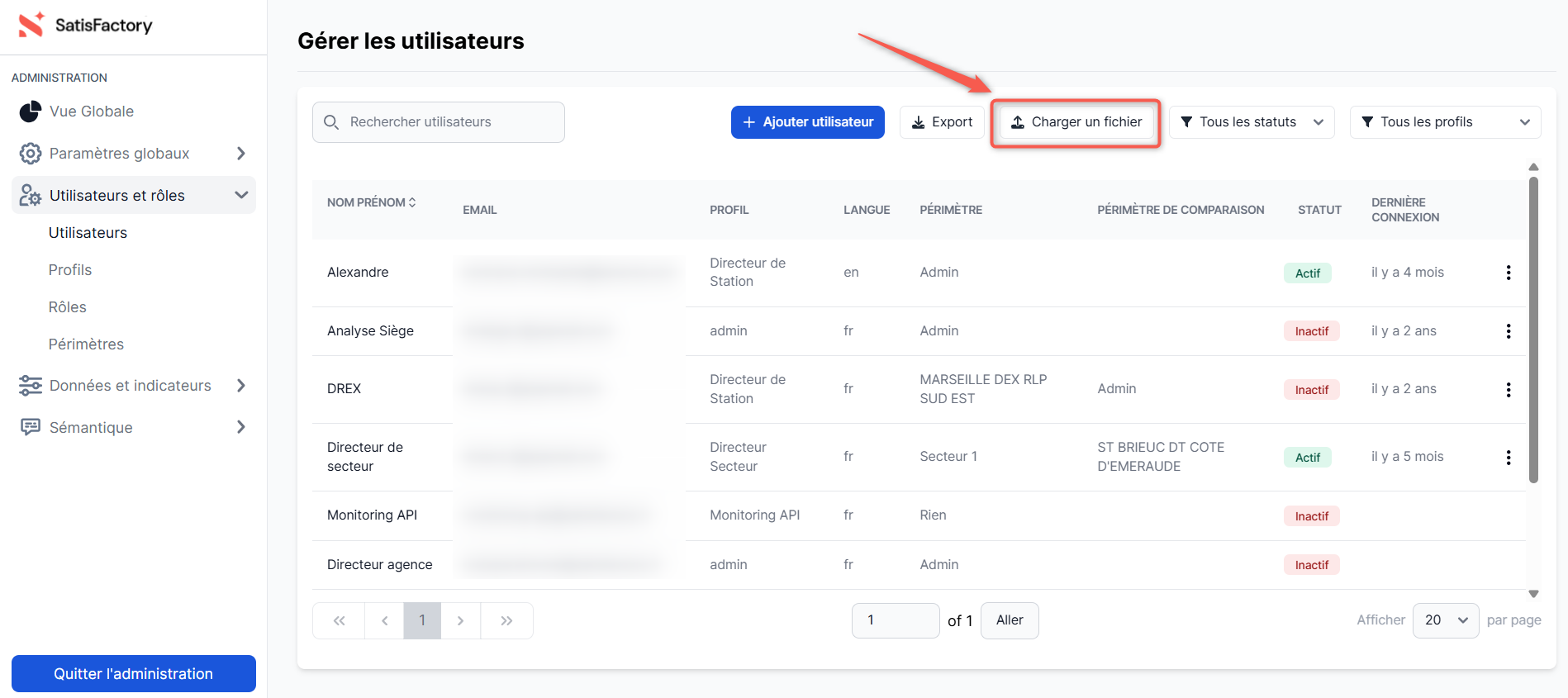Image resolution: width=1568 pixels, height=698 pixels.
Task: Click the table's vertical scrollbar
Action: (x=1533, y=330)
